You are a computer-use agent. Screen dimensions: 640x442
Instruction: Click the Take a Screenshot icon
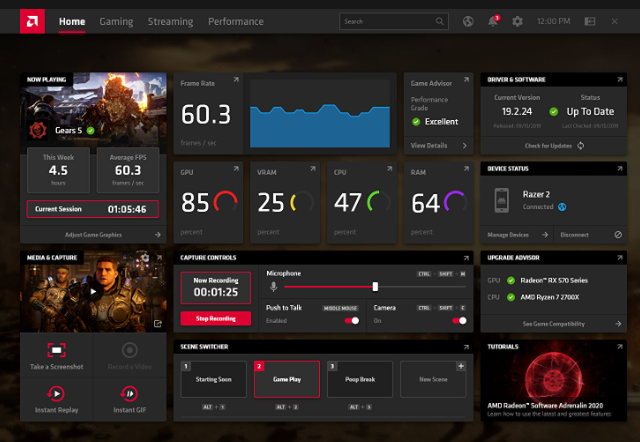pyautogui.click(x=57, y=351)
